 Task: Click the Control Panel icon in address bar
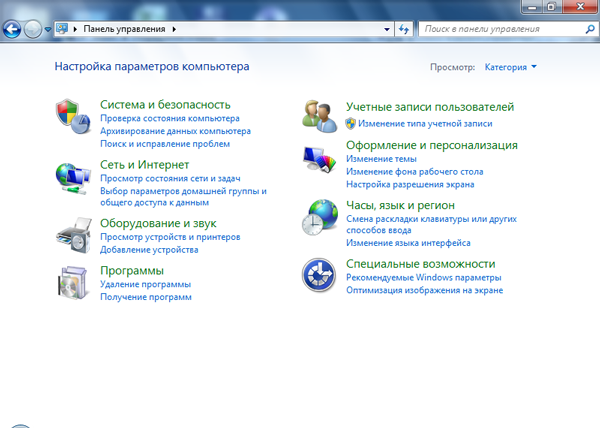[62, 29]
